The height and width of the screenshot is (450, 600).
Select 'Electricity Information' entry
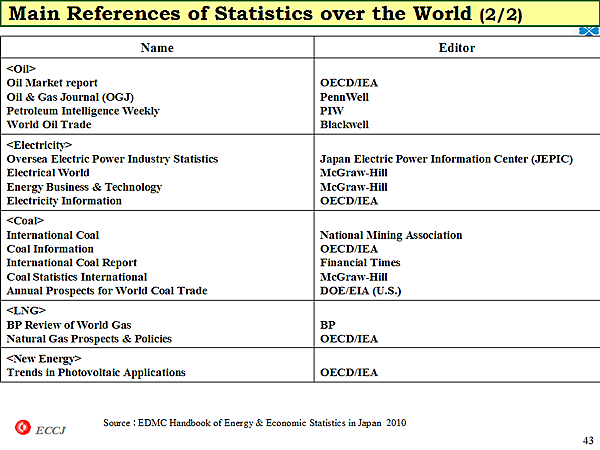64,201
